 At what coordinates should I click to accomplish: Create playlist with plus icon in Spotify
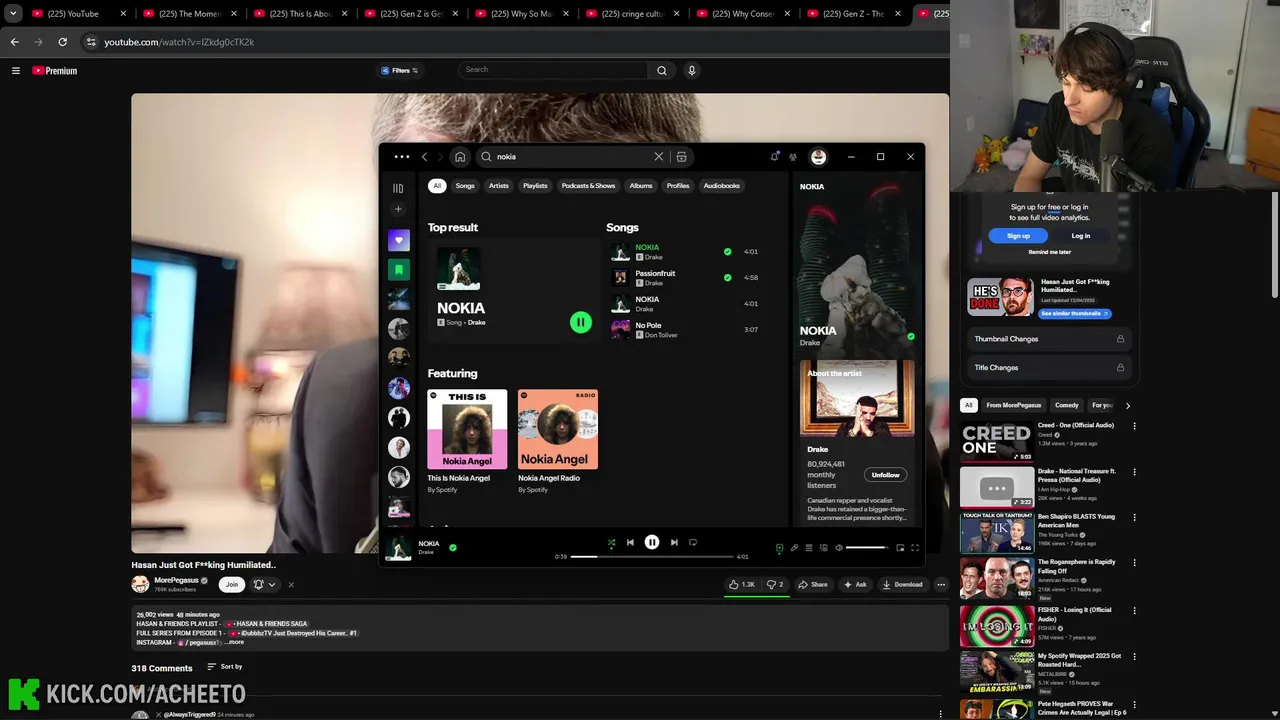pos(398,209)
